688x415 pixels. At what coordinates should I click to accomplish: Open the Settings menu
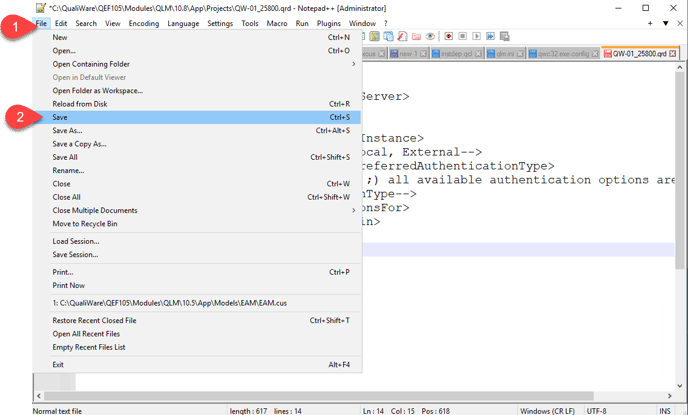pyautogui.click(x=220, y=23)
